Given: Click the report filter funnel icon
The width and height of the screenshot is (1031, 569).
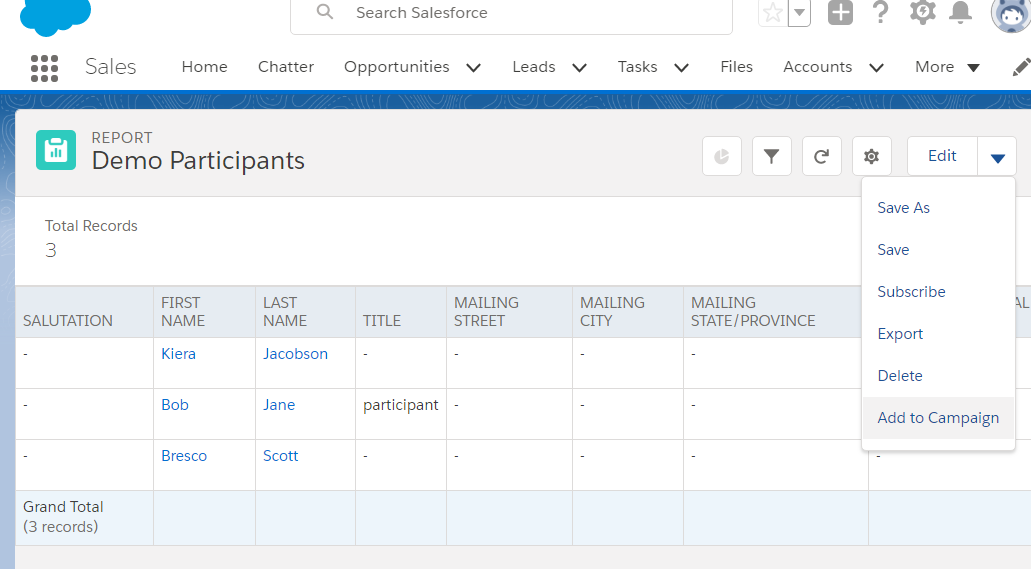Looking at the screenshot, I should [x=771, y=156].
